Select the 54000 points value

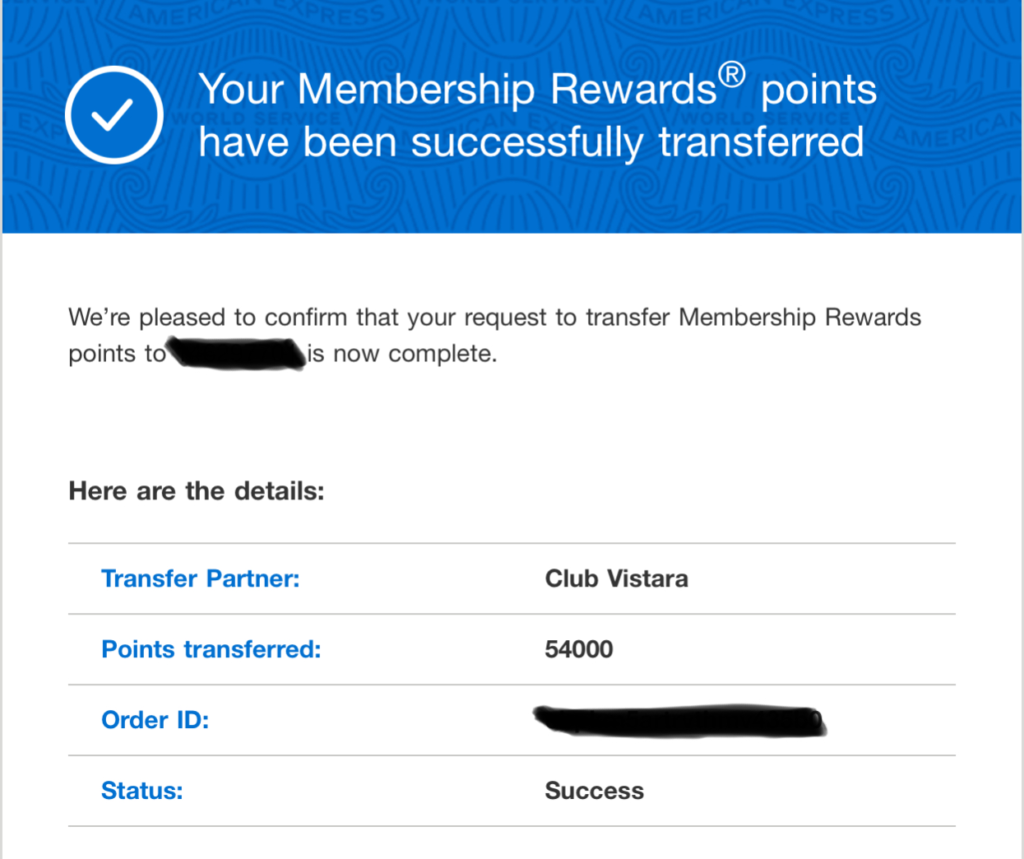click(579, 649)
